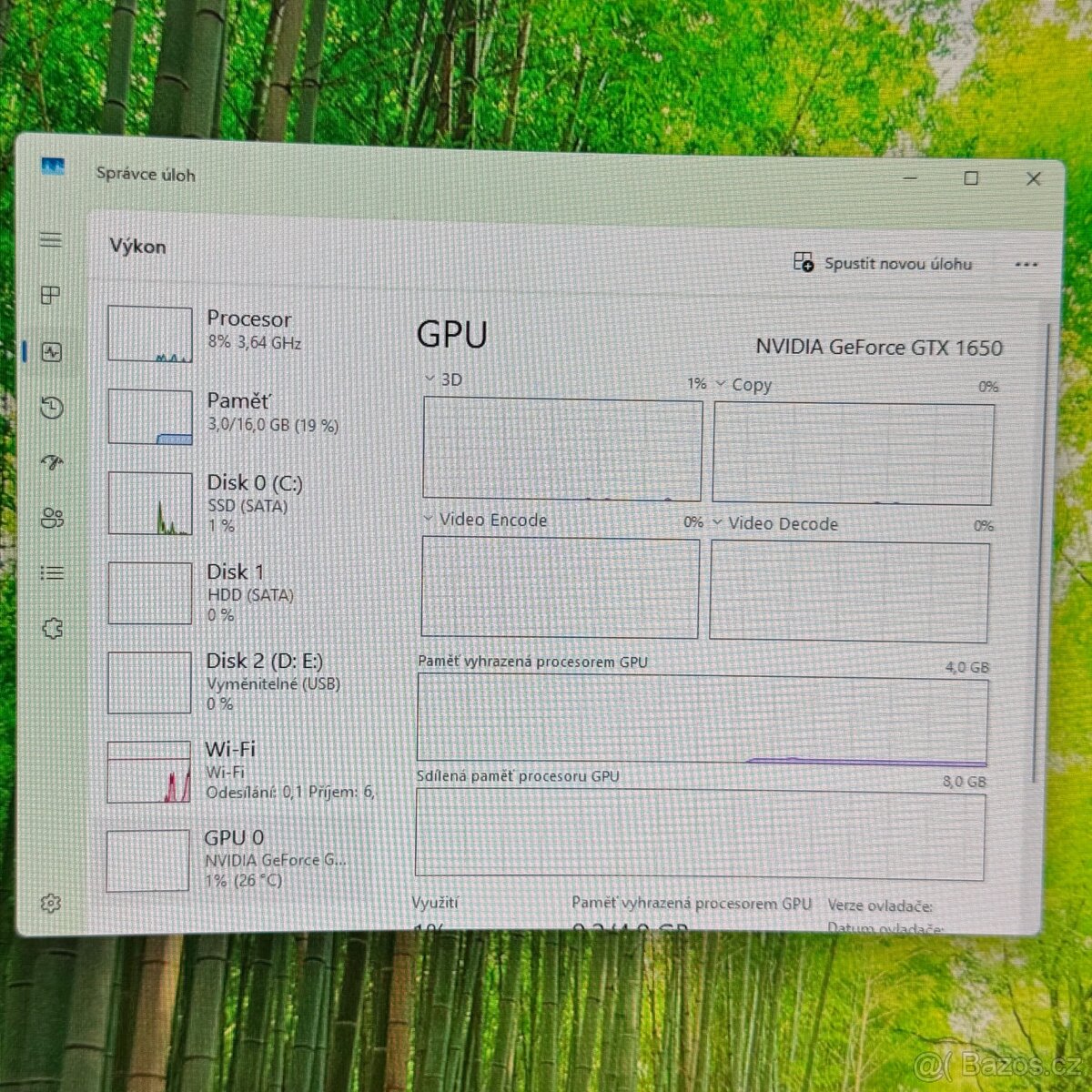Select Disk 1 HDD entry
The width and height of the screenshot is (1092, 1092).
pos(242,592)
